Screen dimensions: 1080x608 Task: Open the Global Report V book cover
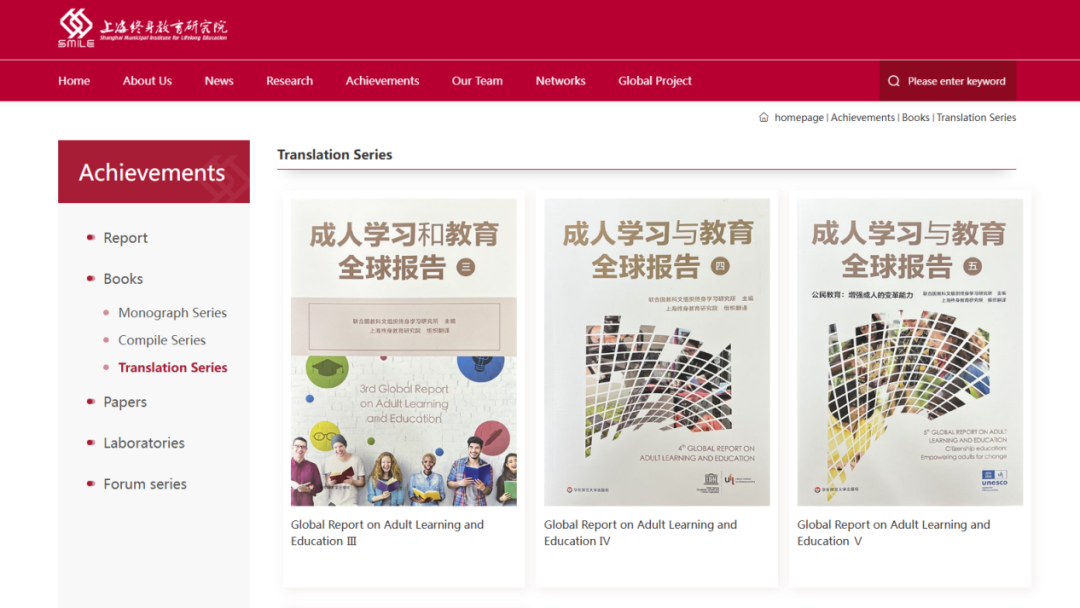(909, 352)
